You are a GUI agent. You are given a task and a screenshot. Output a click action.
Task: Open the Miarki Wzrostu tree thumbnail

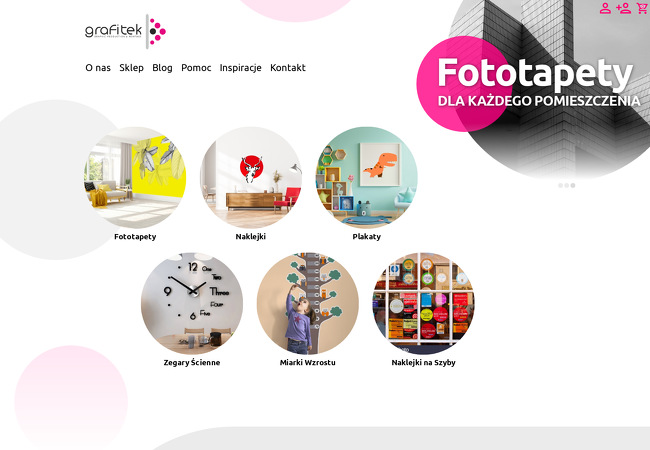pos(308,303)
